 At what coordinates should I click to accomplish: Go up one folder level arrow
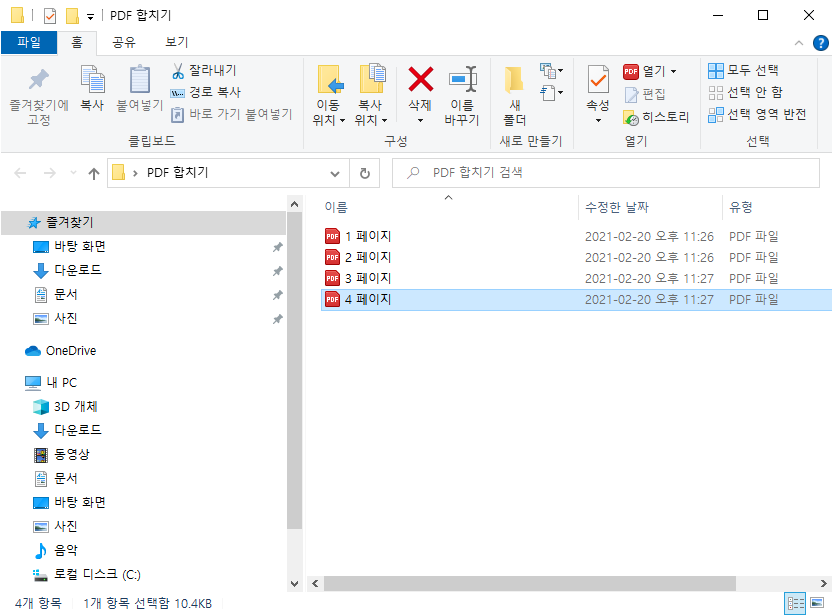[x=94, y=173]
